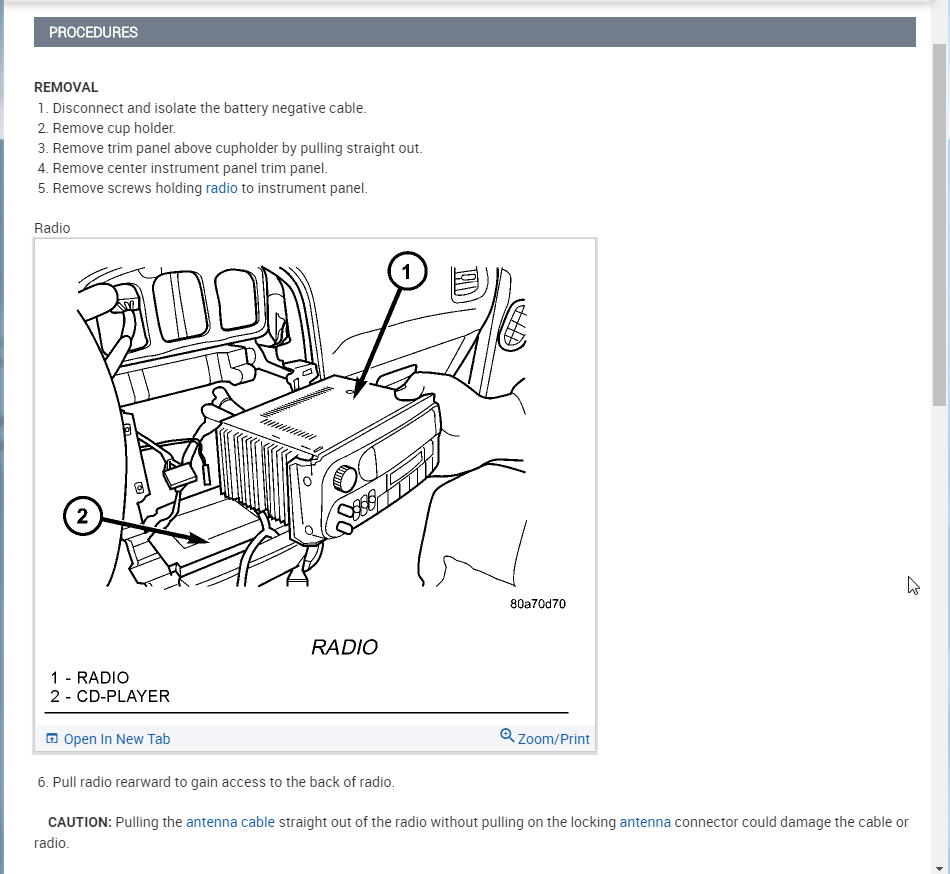Click the magnifier Zoom/Print icon
Screen dimensions: 950x874
coord(507,736)
